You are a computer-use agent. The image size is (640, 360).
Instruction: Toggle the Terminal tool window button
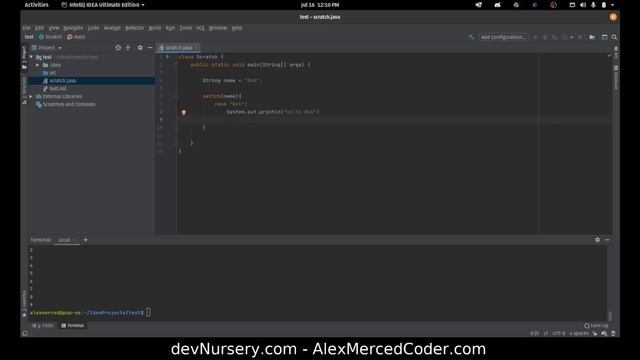[73, 326]
